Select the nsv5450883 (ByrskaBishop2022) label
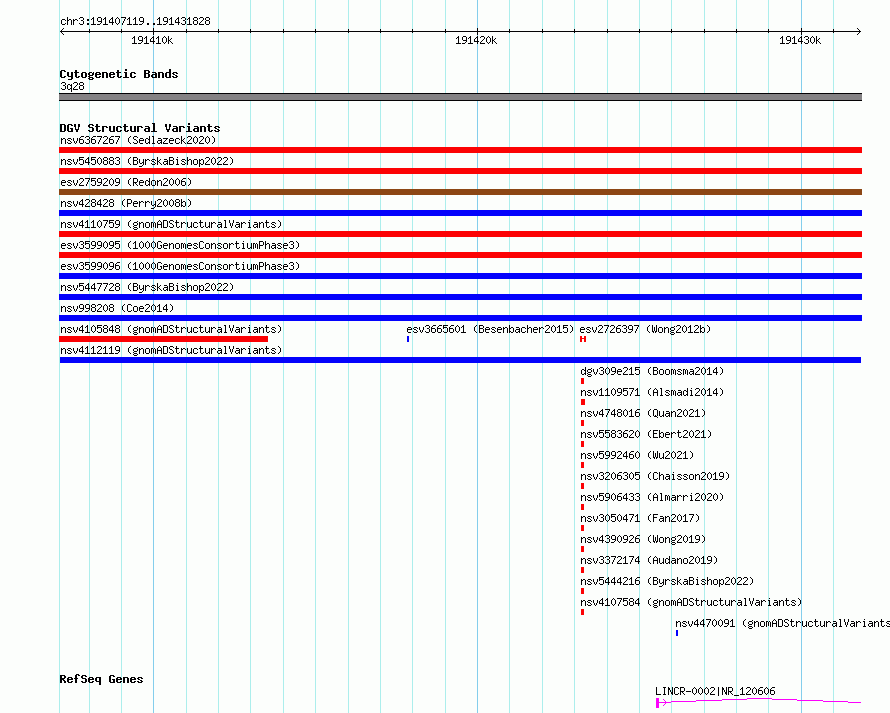This screenshot has height=713, width=890. coord(147,161)
